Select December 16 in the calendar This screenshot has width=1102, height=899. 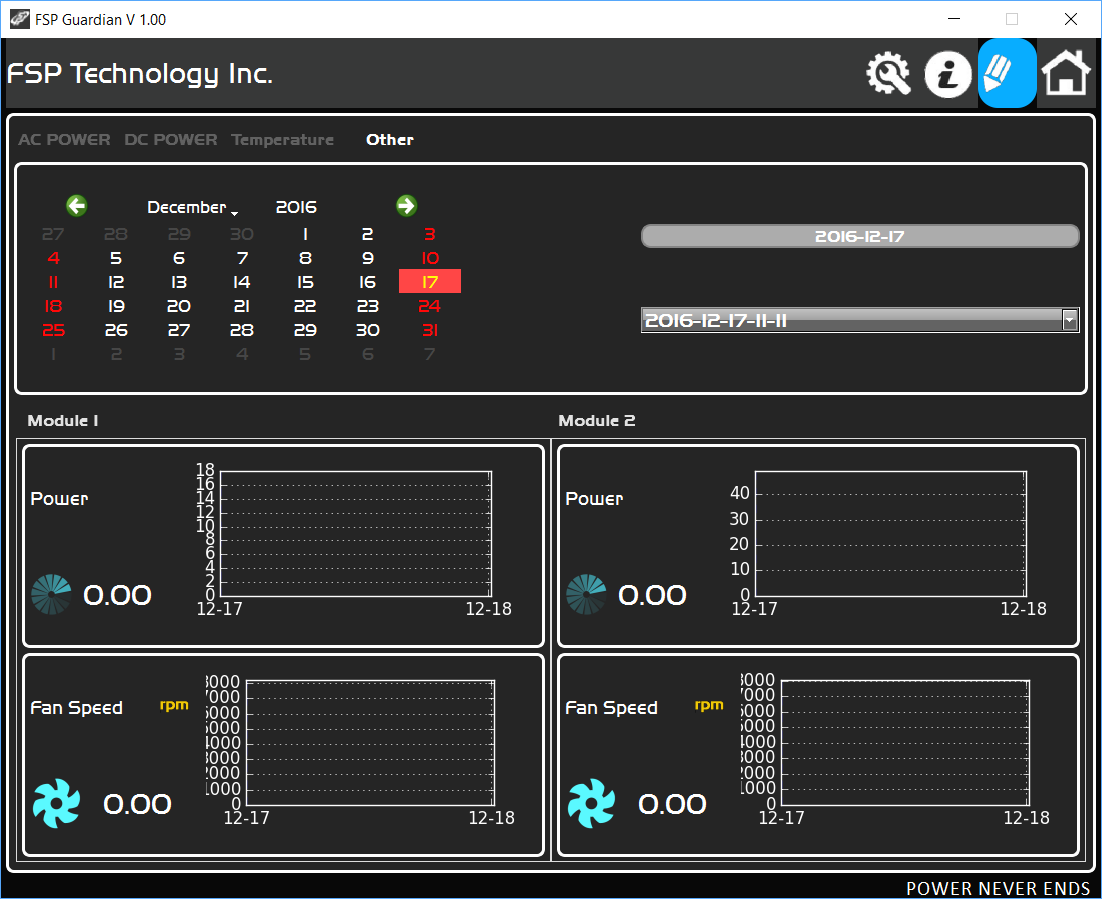click(368, 282)
